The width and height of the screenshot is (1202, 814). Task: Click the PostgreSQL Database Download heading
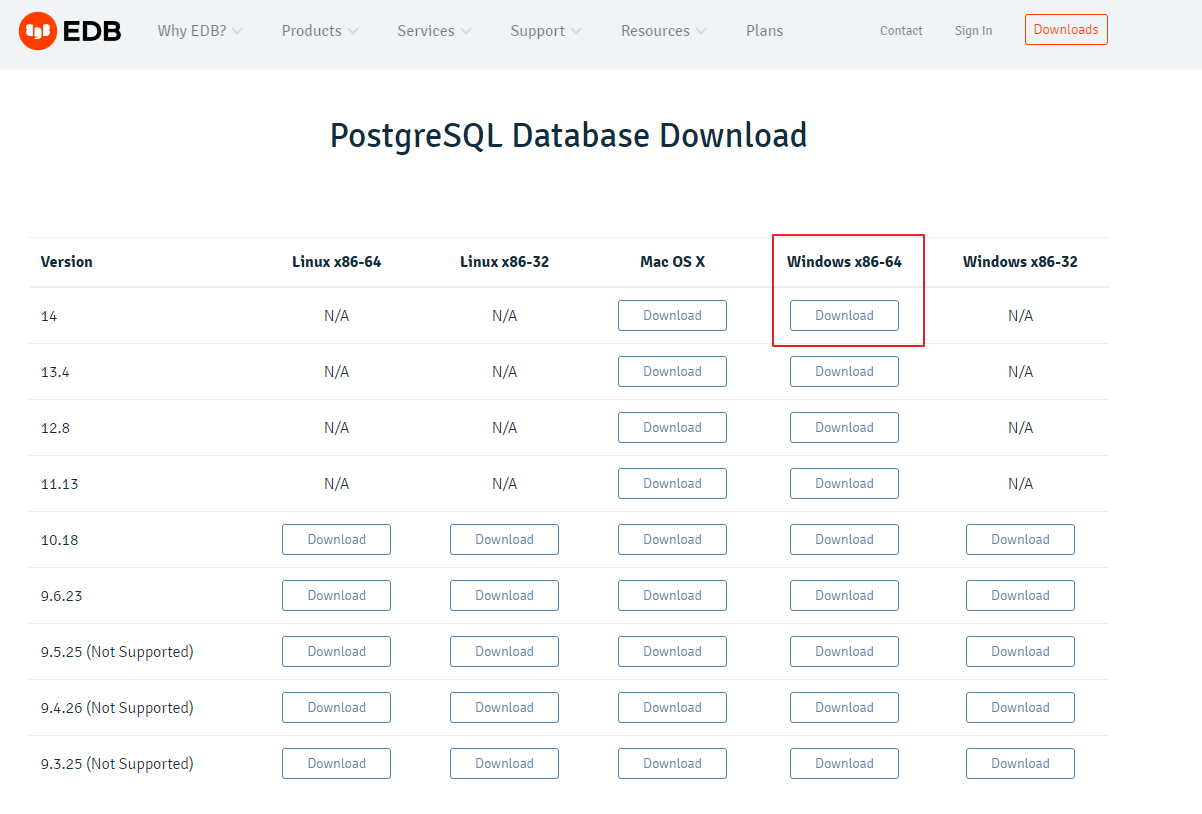click(568, 135)
